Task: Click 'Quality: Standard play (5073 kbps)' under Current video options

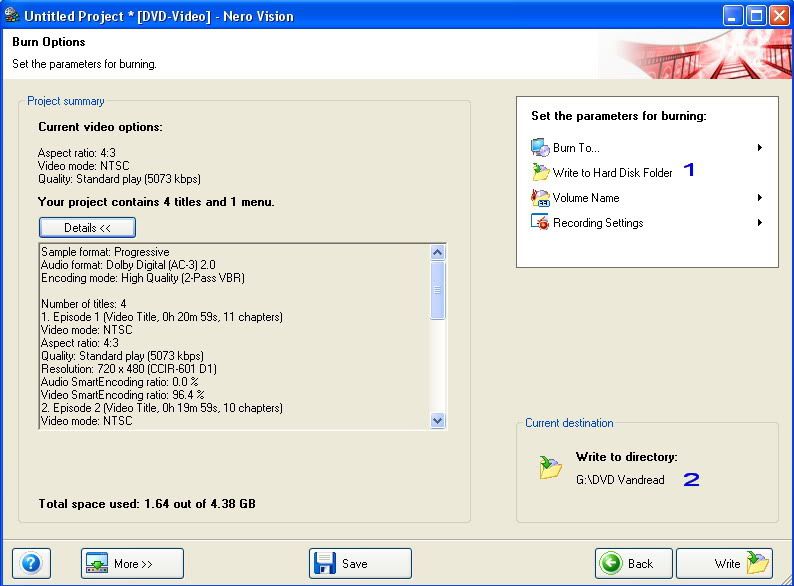Action: (x=119, y=179)
